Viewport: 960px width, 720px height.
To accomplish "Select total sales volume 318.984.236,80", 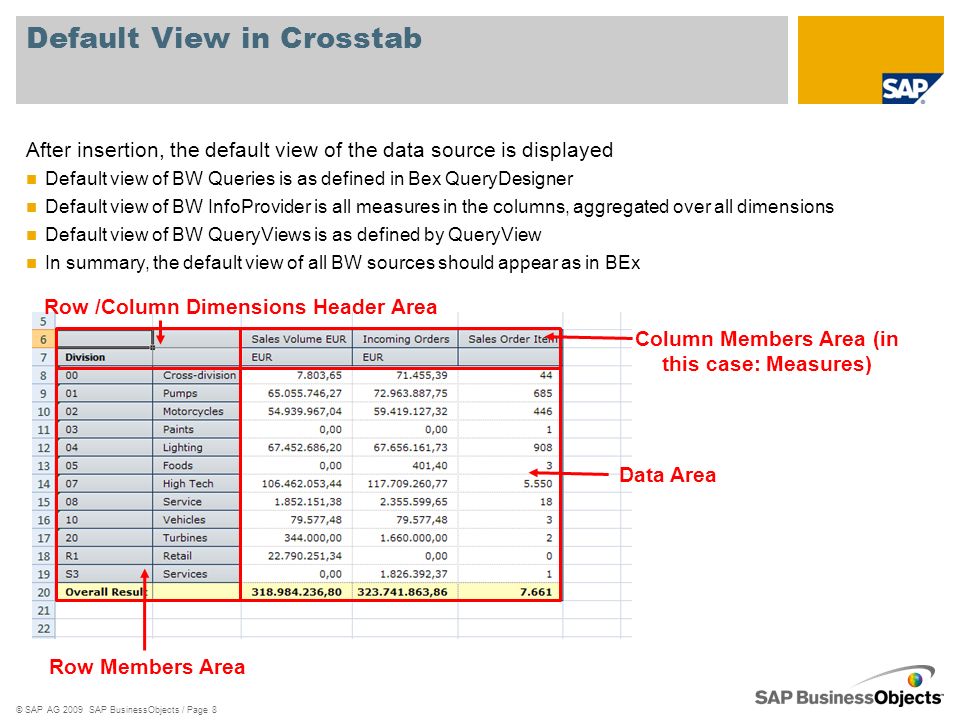I will pyautogui.click(x=297, y=592).
